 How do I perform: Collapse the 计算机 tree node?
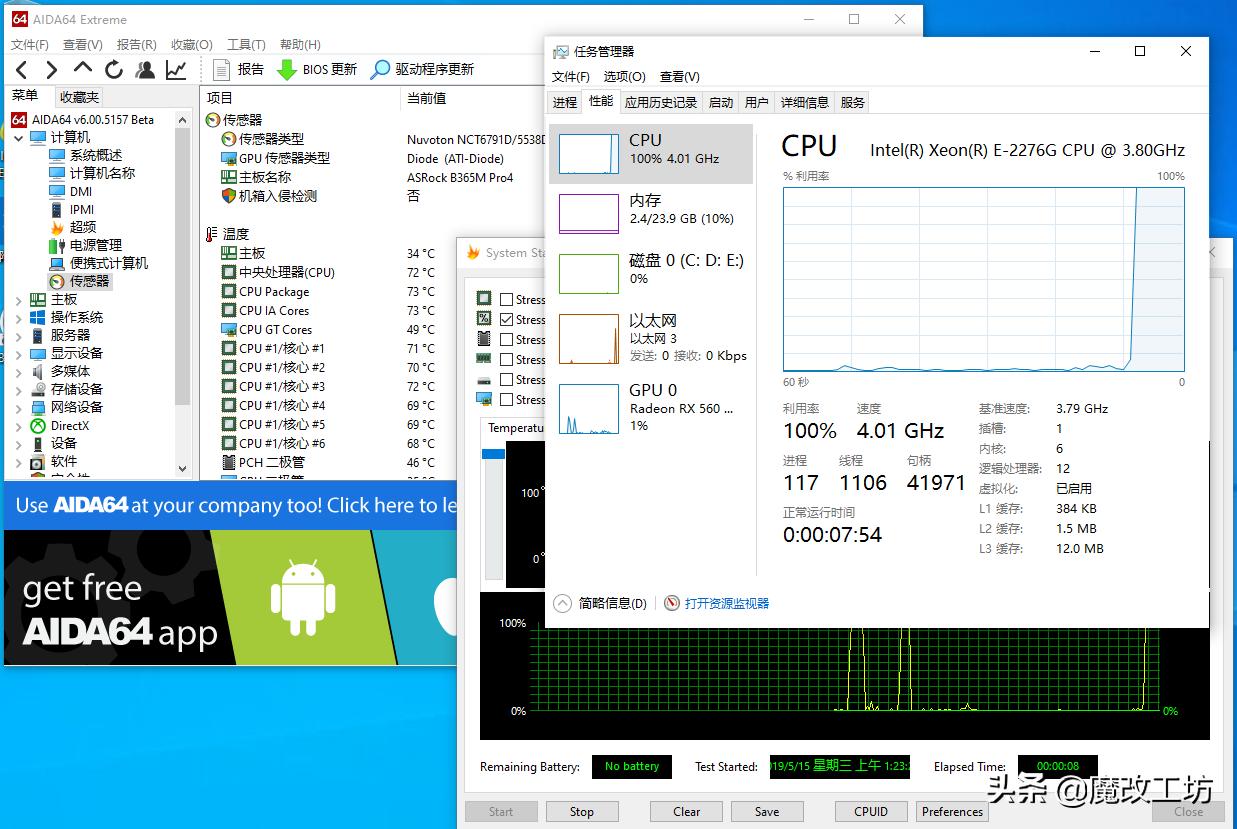19,137
